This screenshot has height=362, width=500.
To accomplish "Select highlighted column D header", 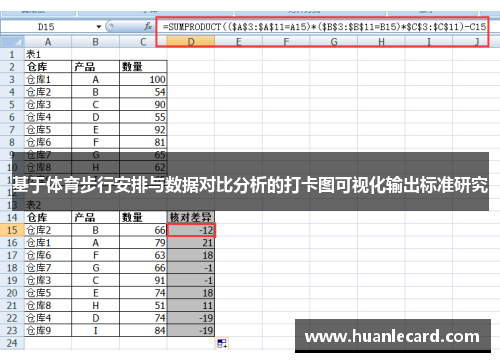I will pyautogui.click(x=191, y=42).
